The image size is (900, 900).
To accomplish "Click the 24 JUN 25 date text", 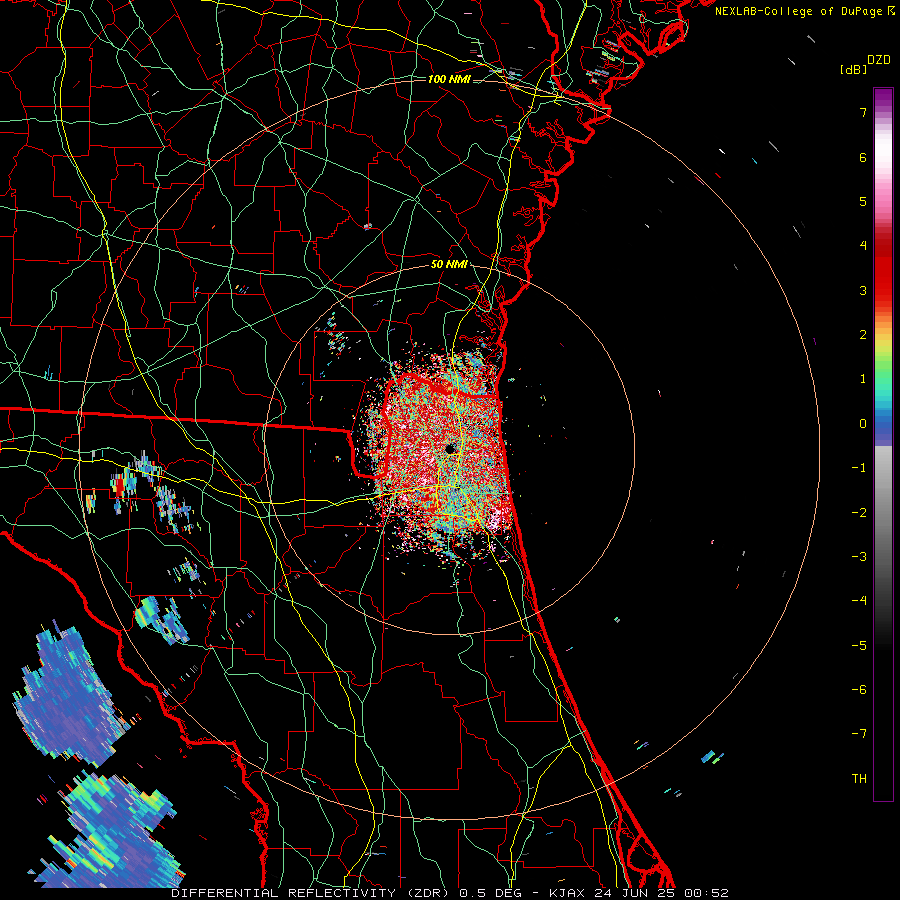I will [x=634, y=893].
